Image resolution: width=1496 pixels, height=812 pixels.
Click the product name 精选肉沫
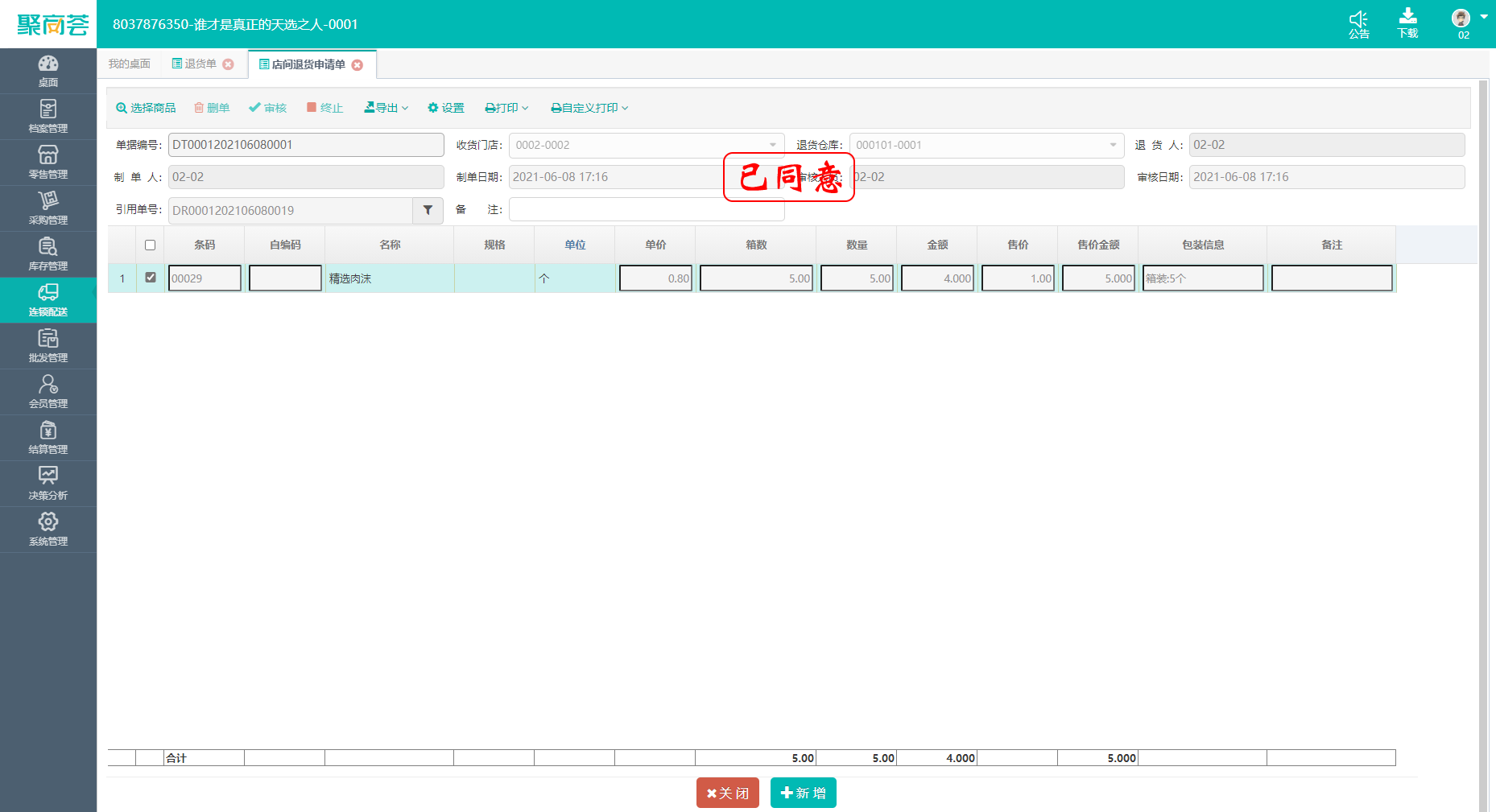coord(350,278)
